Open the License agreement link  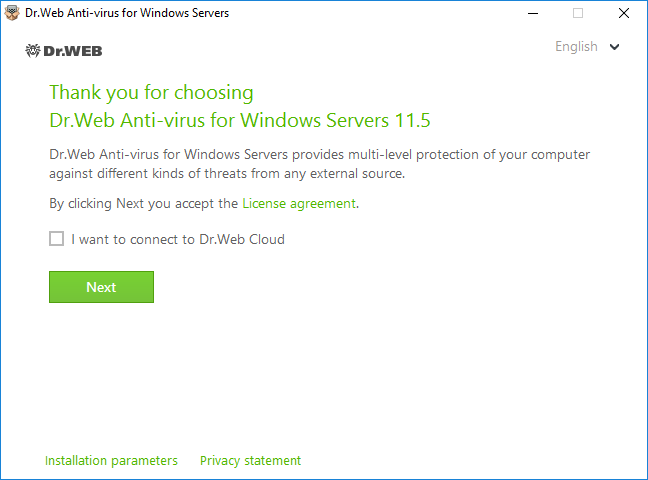299,203
